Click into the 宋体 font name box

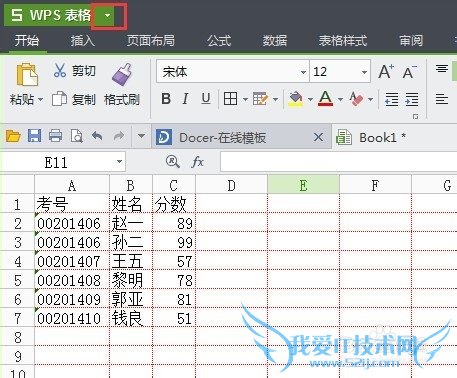(x=228, y=72)
